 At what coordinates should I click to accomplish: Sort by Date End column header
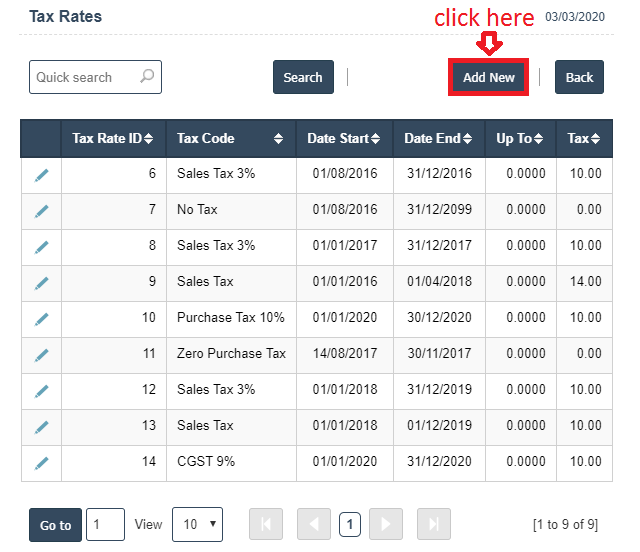[438, 139]
